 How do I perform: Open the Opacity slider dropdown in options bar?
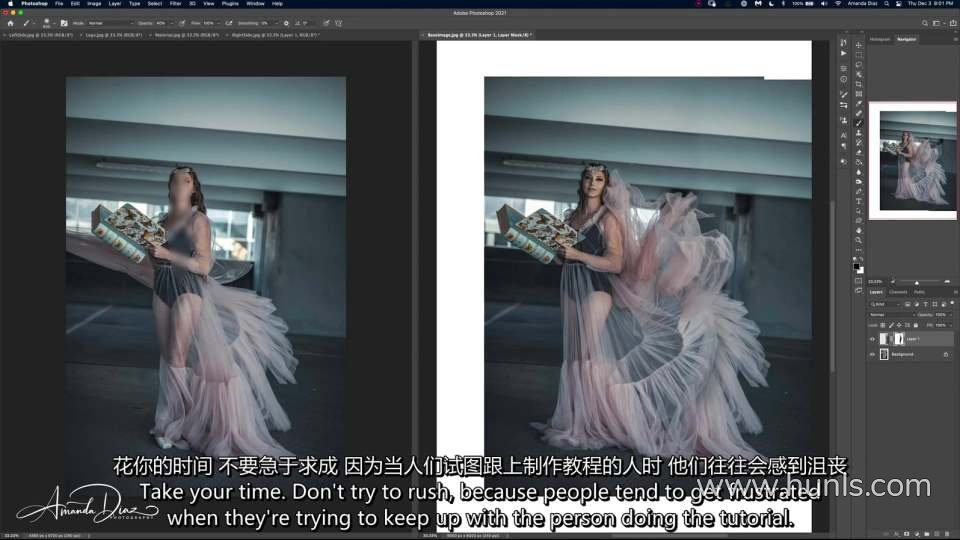click(x=172, y=23)
